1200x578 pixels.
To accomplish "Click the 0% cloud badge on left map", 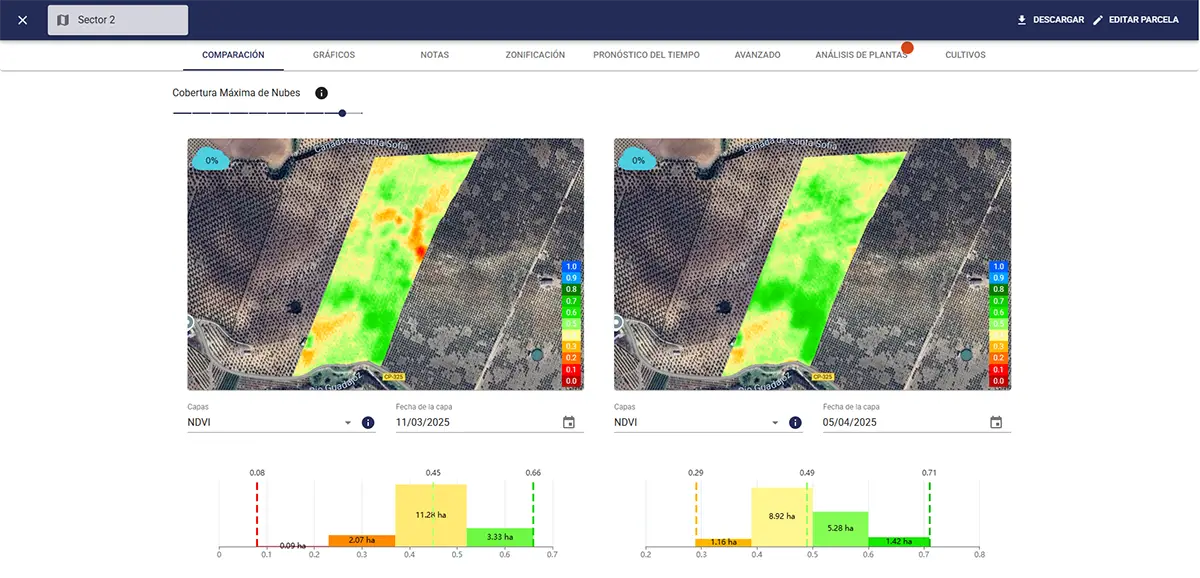I will 211,160.
